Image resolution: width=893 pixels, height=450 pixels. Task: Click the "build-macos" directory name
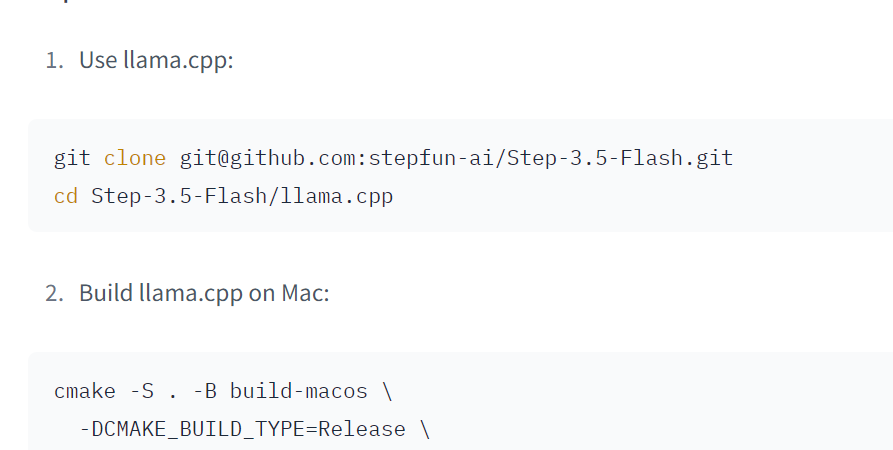299,391
